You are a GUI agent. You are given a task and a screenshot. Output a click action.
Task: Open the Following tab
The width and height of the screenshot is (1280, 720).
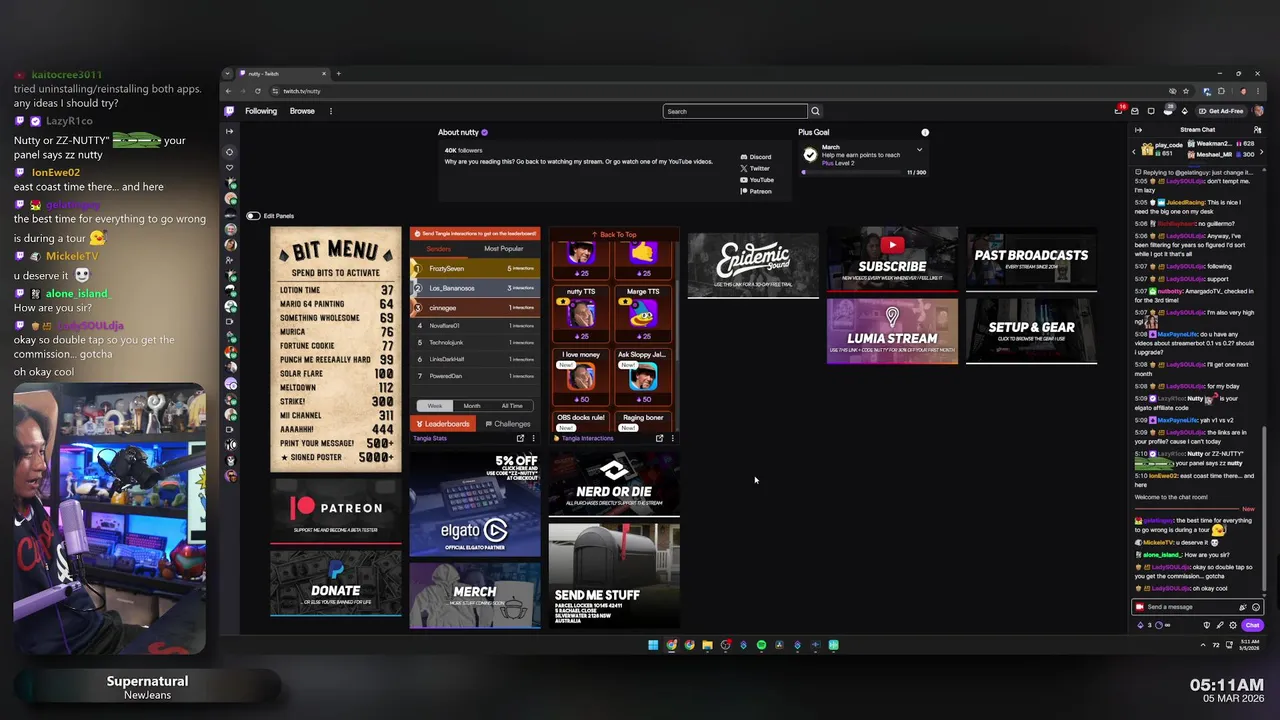(261, 111)
